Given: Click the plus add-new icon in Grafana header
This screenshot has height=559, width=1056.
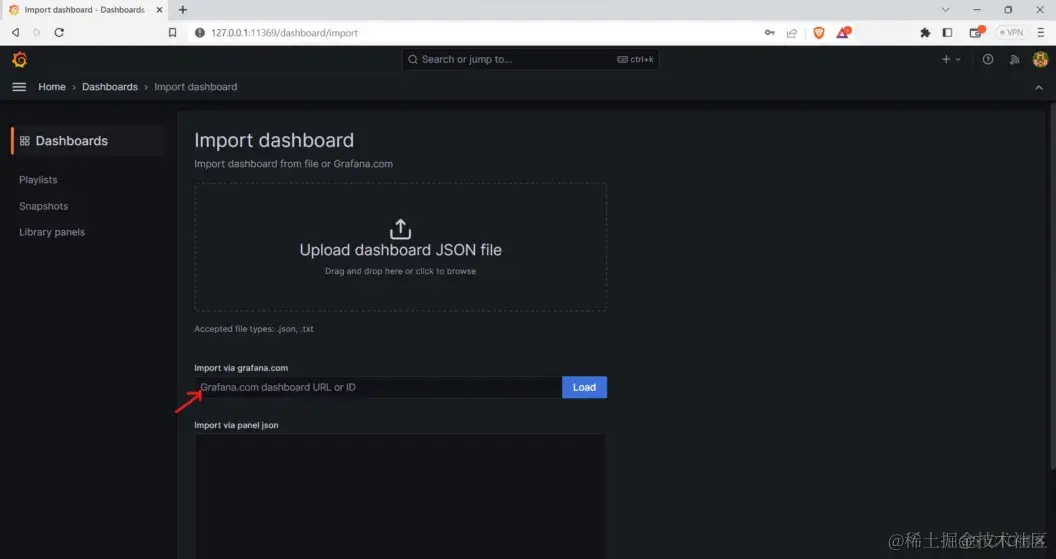Looking at the screenshot, I should tap(951, 59).
